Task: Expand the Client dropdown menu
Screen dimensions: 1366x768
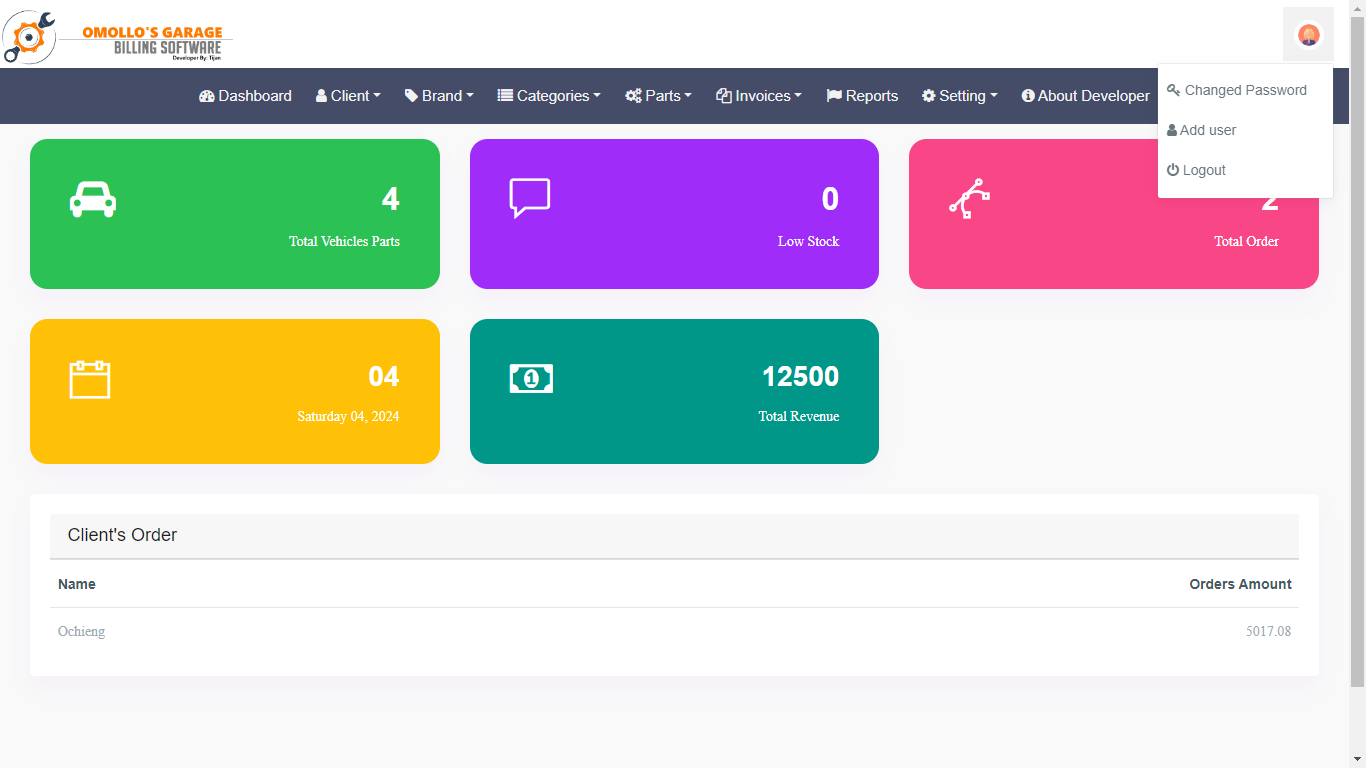Action: pos(348,96)
